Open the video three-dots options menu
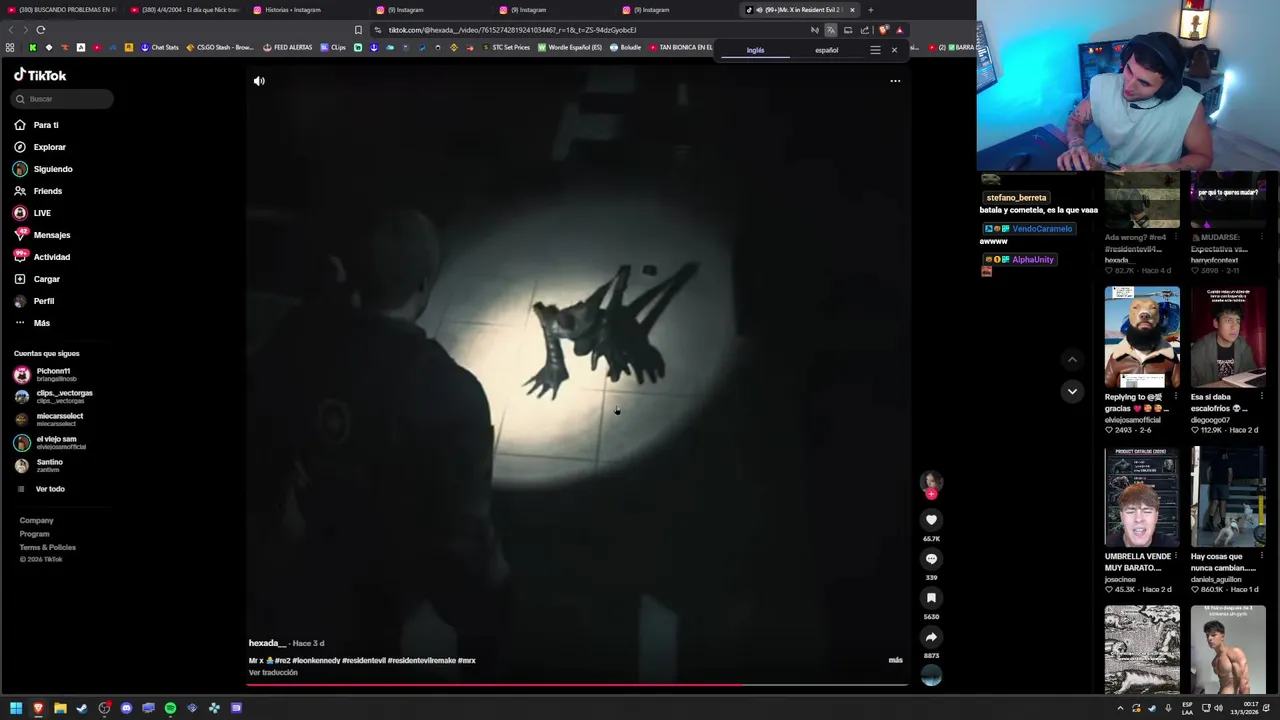Image resolution: width=1280 pixels, height=720 pixels. [x=895, y=81]
